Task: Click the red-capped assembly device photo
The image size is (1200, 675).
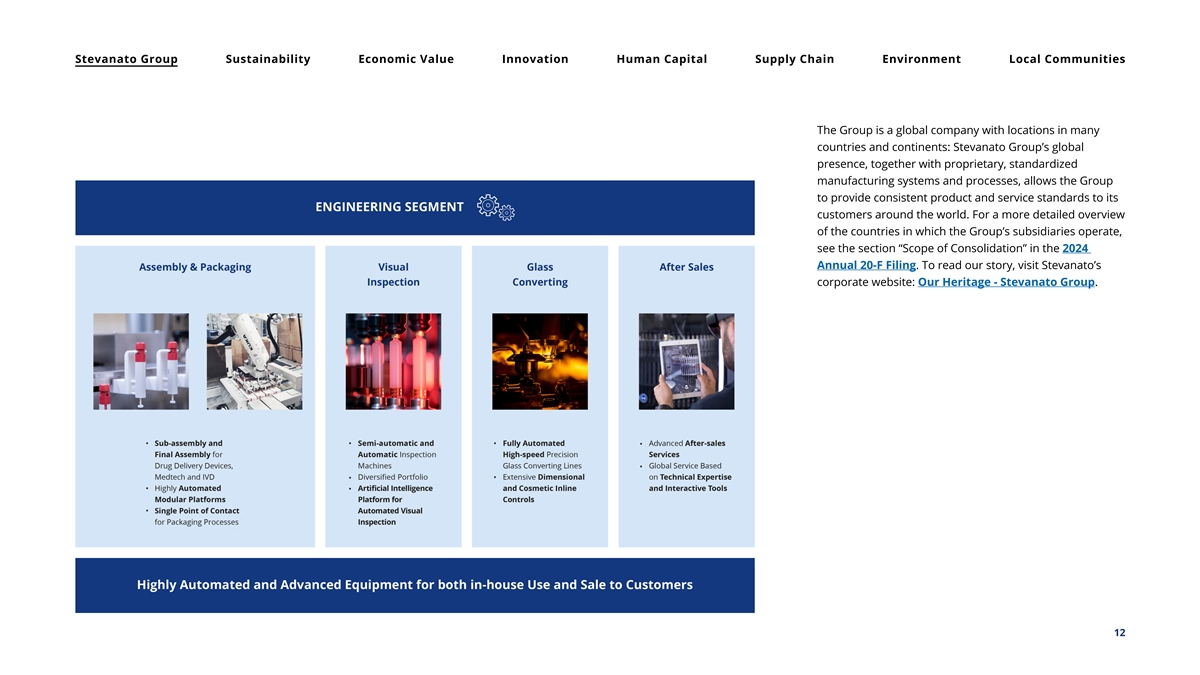Action: [x=141, y=361]
